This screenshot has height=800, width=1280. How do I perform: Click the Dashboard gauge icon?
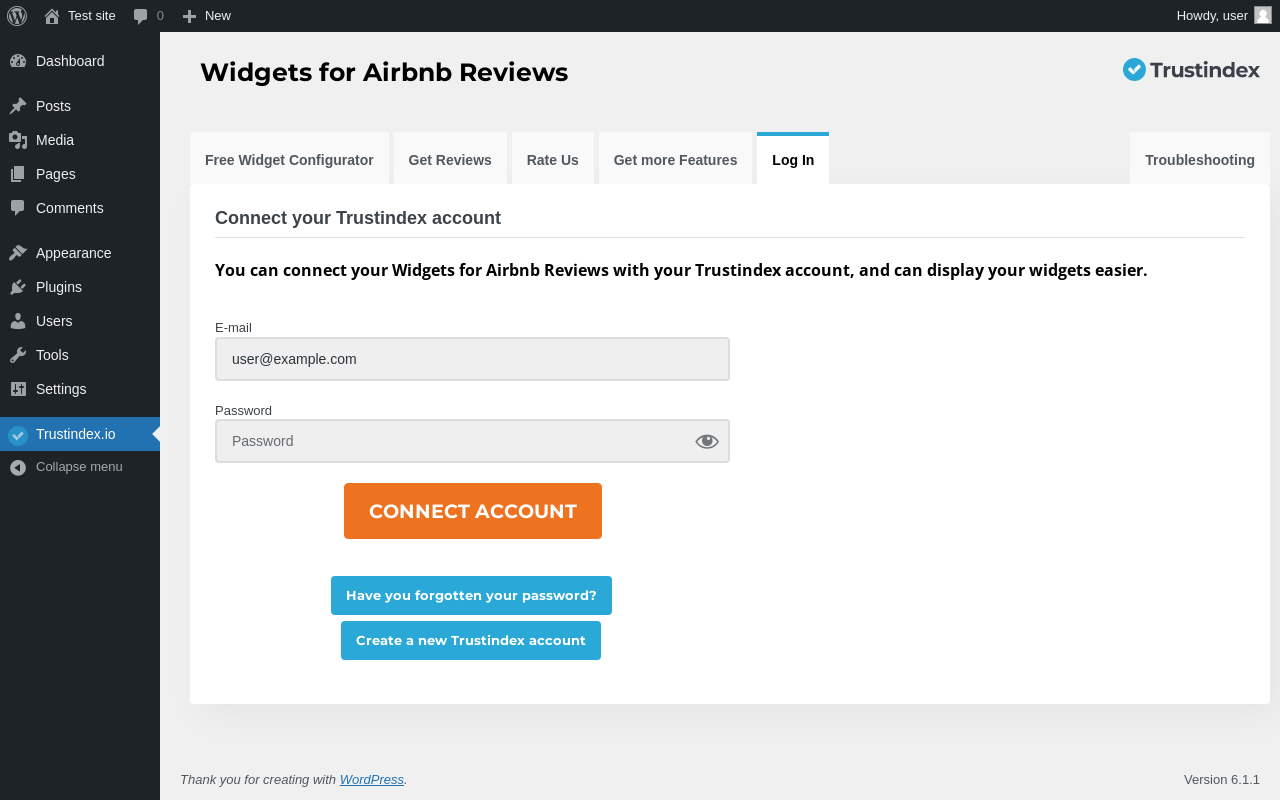click(x=18, y=61)
